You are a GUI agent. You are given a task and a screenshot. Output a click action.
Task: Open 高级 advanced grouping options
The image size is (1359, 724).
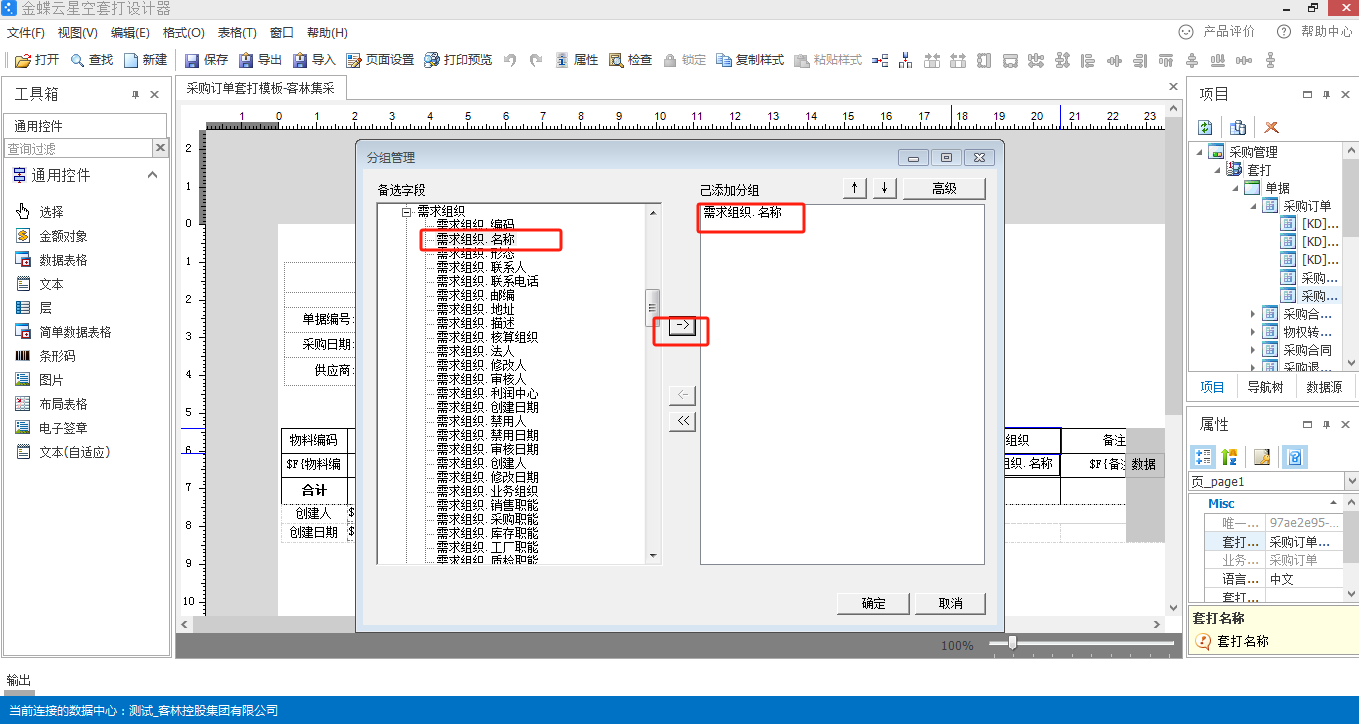click(944, 188)
